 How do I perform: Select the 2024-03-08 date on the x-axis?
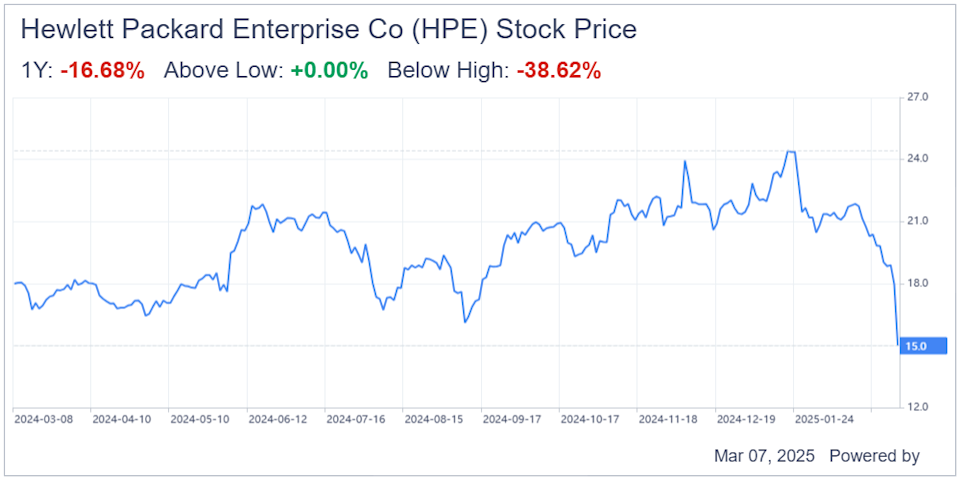point(42,419)
